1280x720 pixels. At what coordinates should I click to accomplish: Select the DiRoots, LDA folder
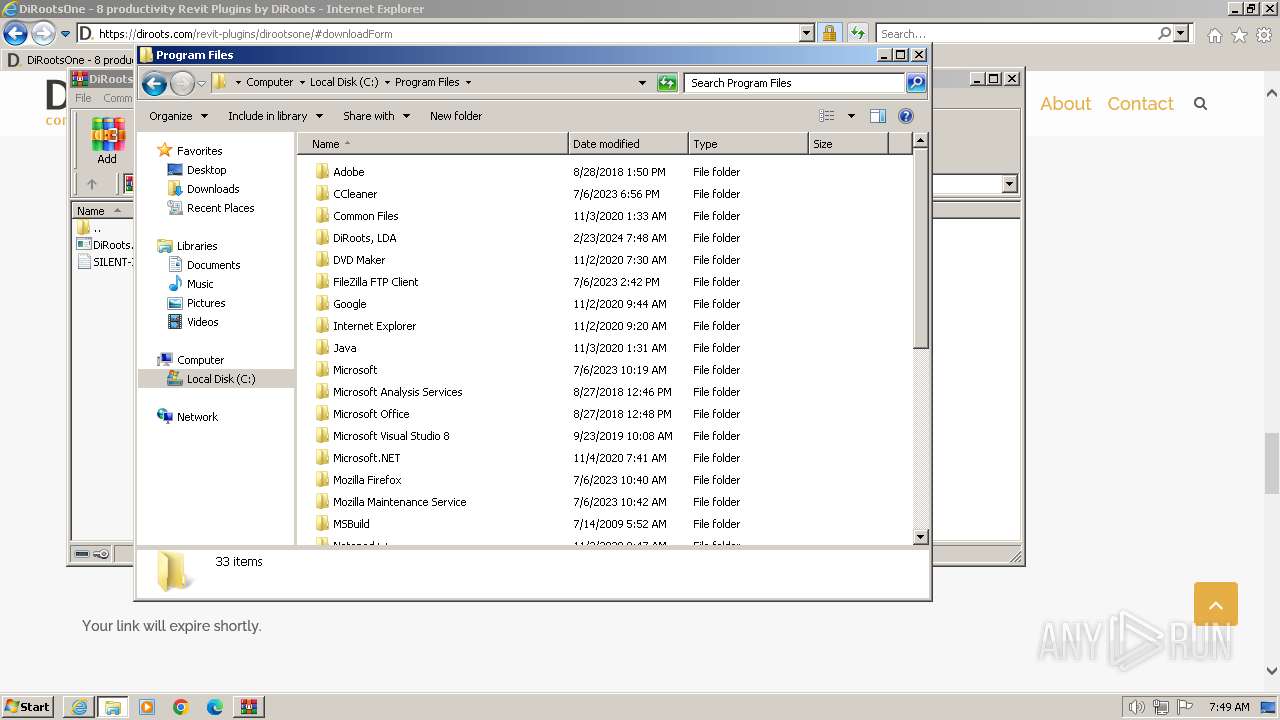point(364,238)
